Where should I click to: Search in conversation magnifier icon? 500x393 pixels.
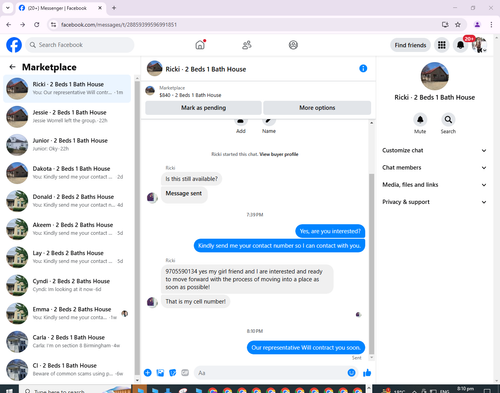pyautogui.click(x=448, y=119)
